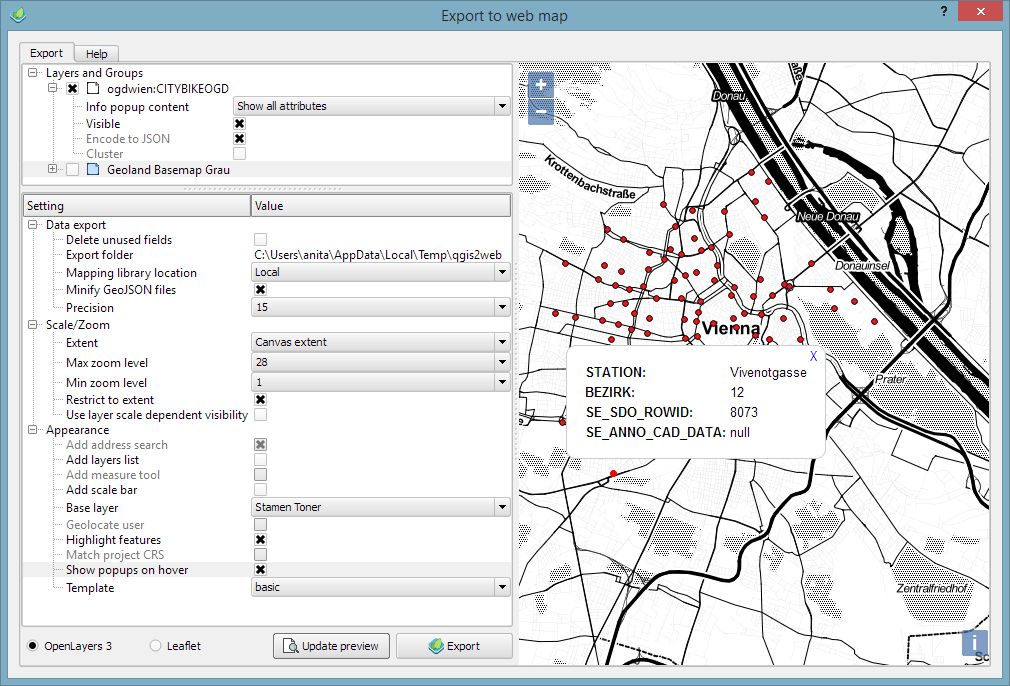Enable Add layers list checkbox
This screenshot has width=1010, height=686.
pyautogui.click(x=260, y=459)
